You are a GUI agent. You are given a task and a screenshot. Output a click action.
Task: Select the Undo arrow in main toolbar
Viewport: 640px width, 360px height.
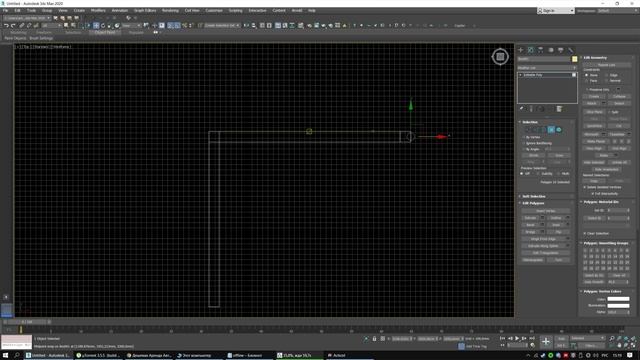pyautogui.click(x=6, y=25)
